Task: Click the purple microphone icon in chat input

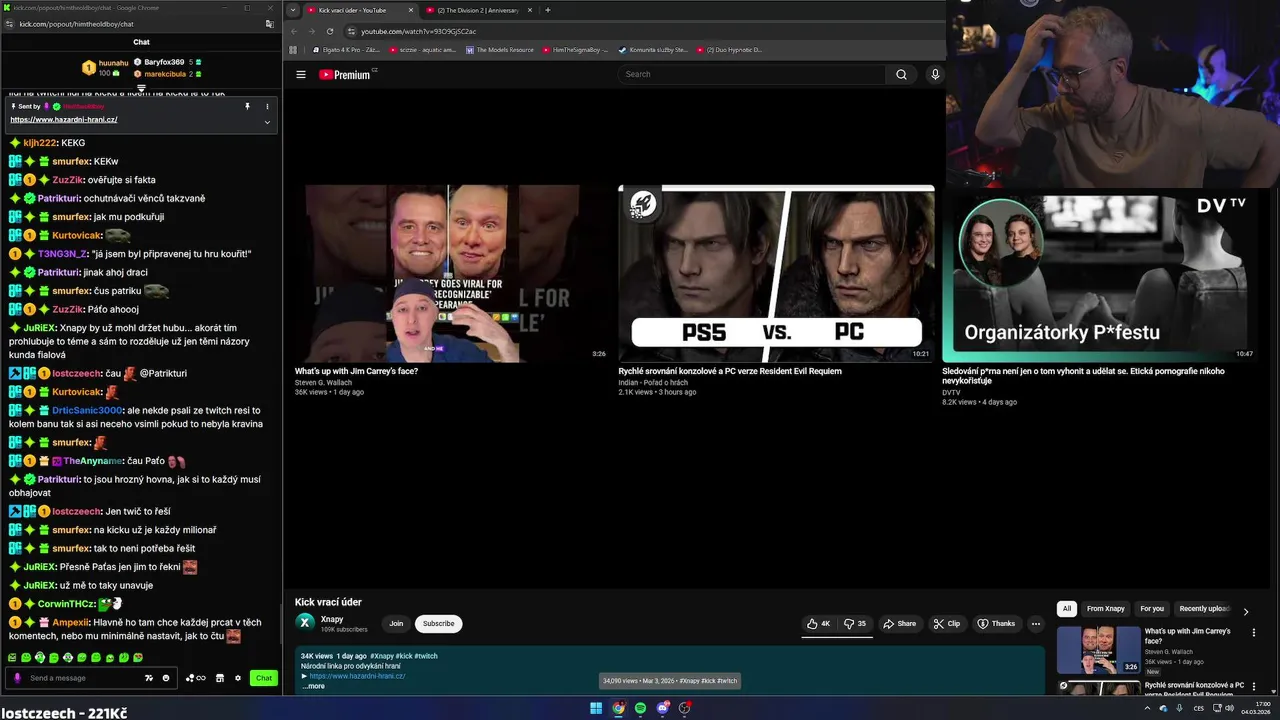Action: [x=17, y=678]
